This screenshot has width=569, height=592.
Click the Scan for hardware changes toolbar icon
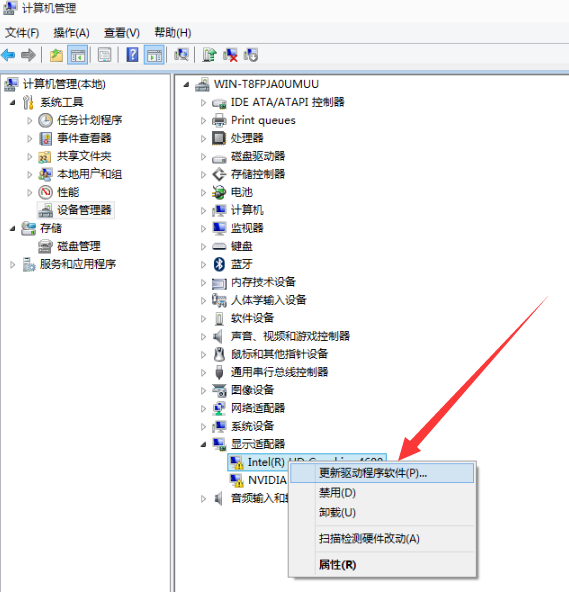(182, 55)
